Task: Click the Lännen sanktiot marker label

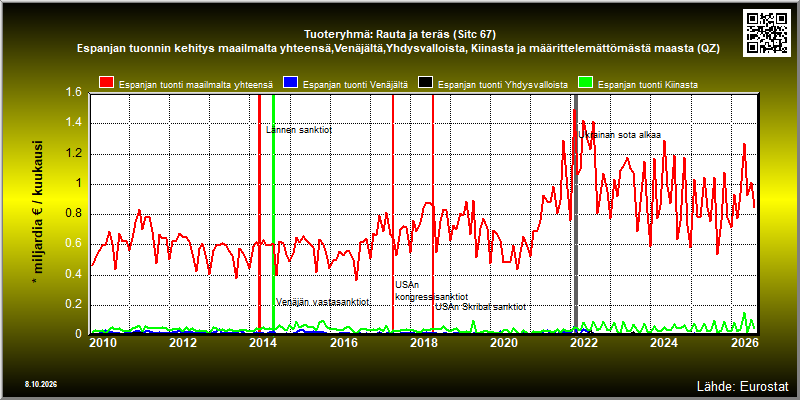Action: pos(299,130)
